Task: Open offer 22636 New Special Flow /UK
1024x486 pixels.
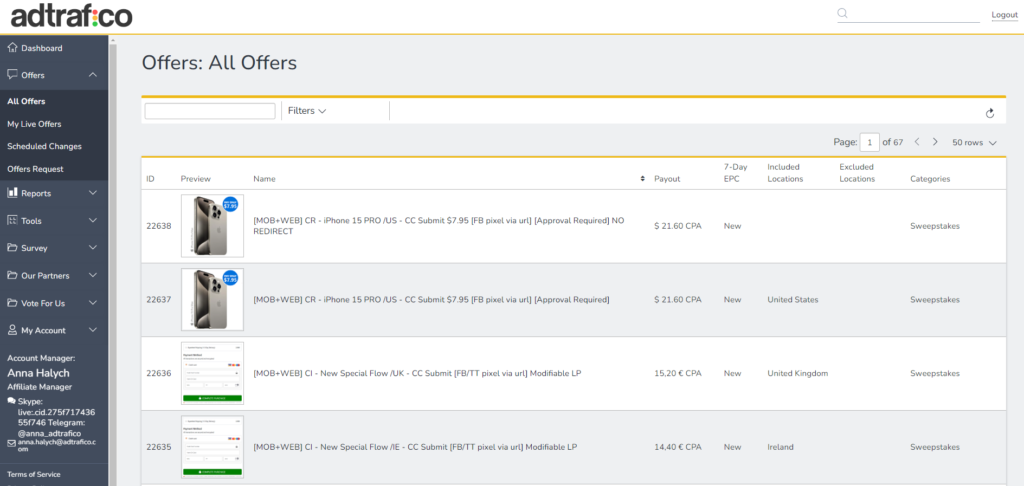Action: 417,374
